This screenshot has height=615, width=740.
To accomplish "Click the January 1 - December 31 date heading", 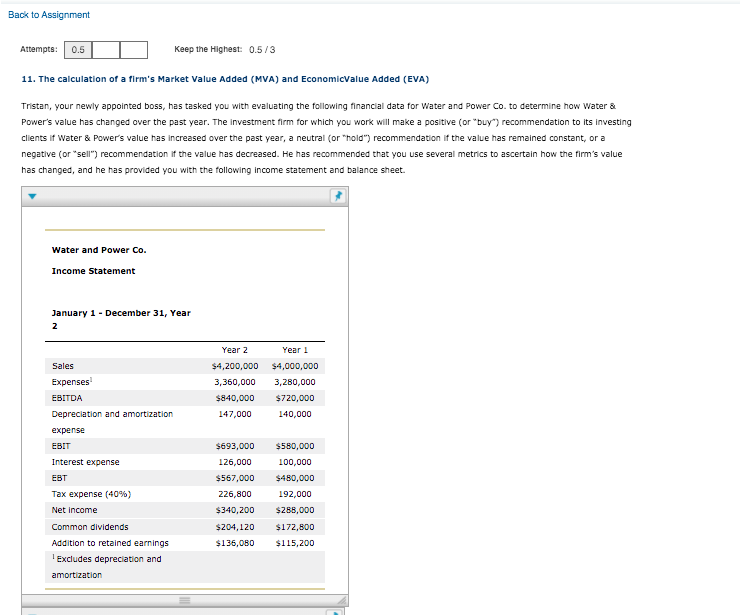I will click(x=121, y=320).
